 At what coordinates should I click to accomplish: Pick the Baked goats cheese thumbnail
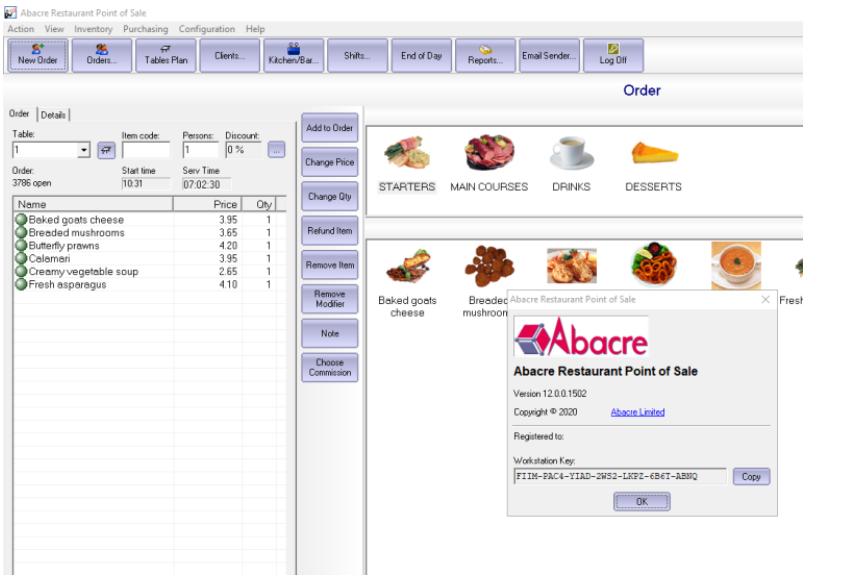pyautogui.click(x=407, y=267)
